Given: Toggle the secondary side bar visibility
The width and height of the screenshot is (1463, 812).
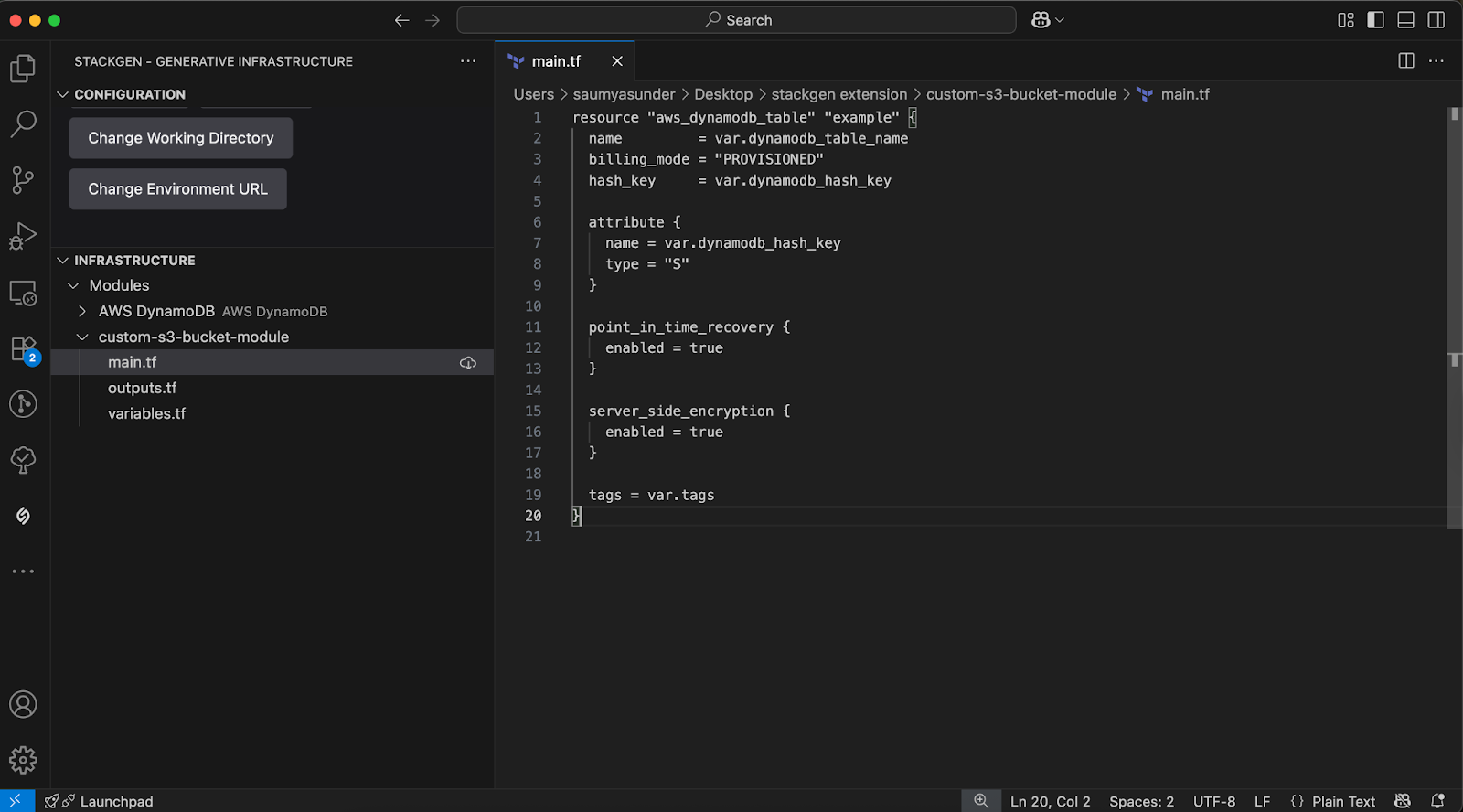Looking at the screenshot, I should pyautogui.click(x=1436, y=20).
